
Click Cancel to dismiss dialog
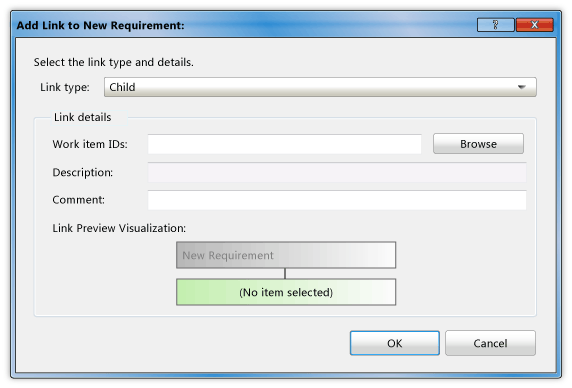pos(490,343)
